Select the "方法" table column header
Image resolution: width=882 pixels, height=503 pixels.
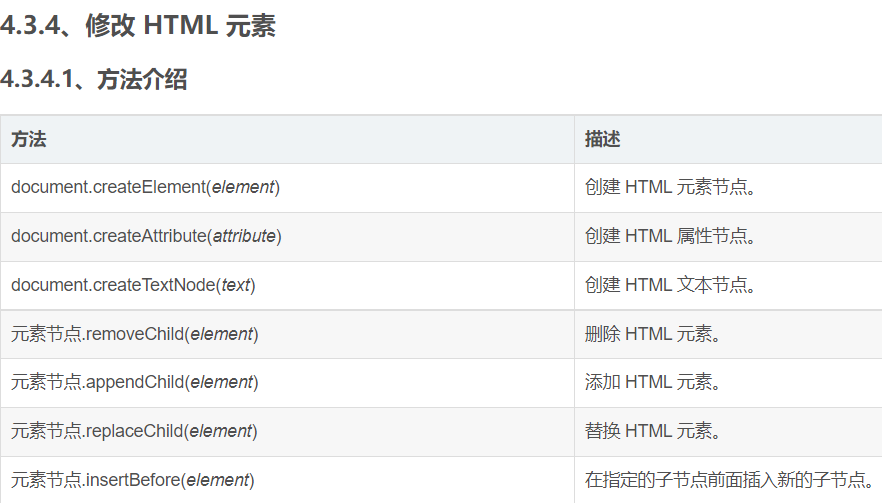click(29, 139)
